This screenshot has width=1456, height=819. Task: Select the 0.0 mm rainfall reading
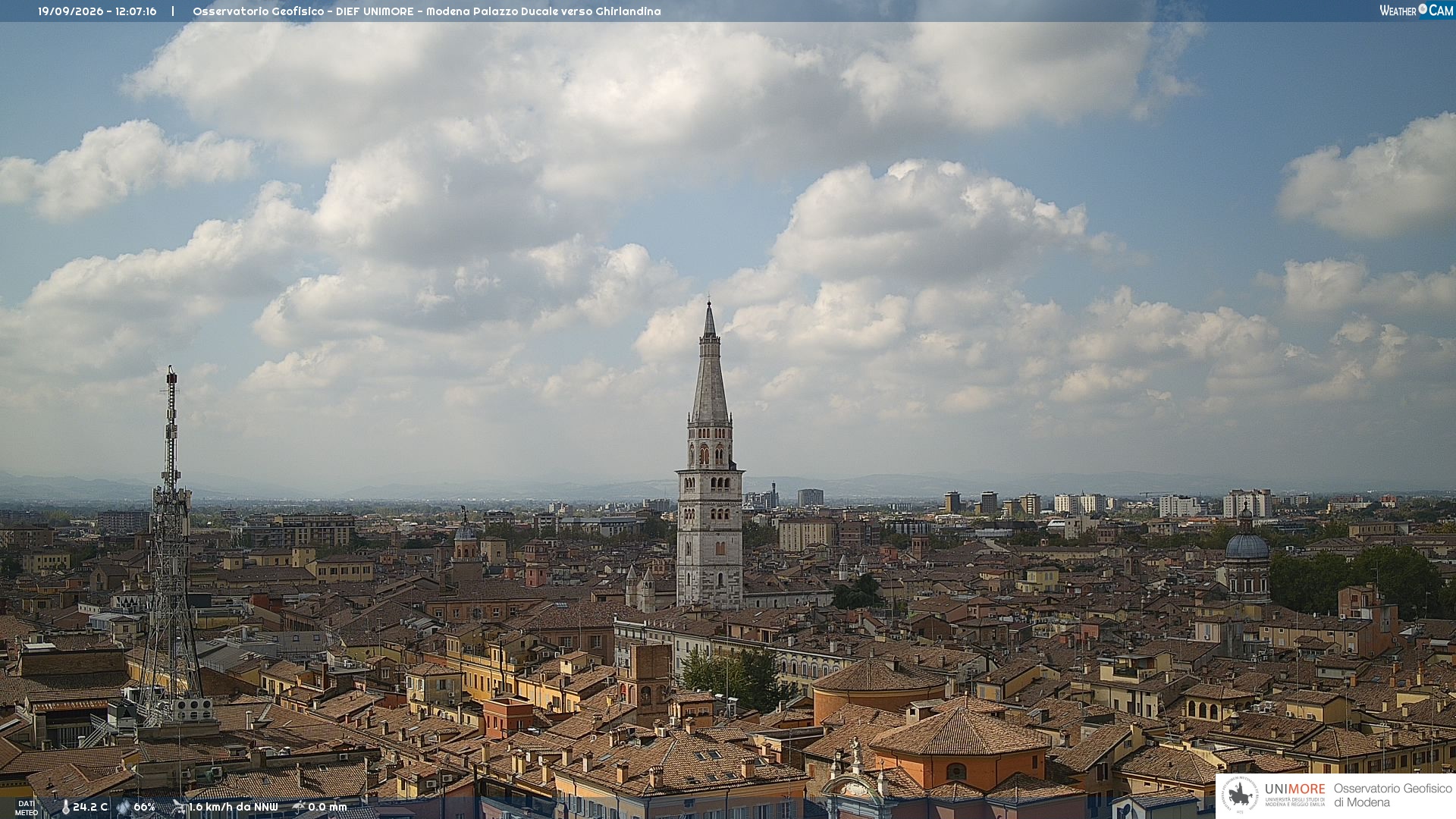point(328,807)
